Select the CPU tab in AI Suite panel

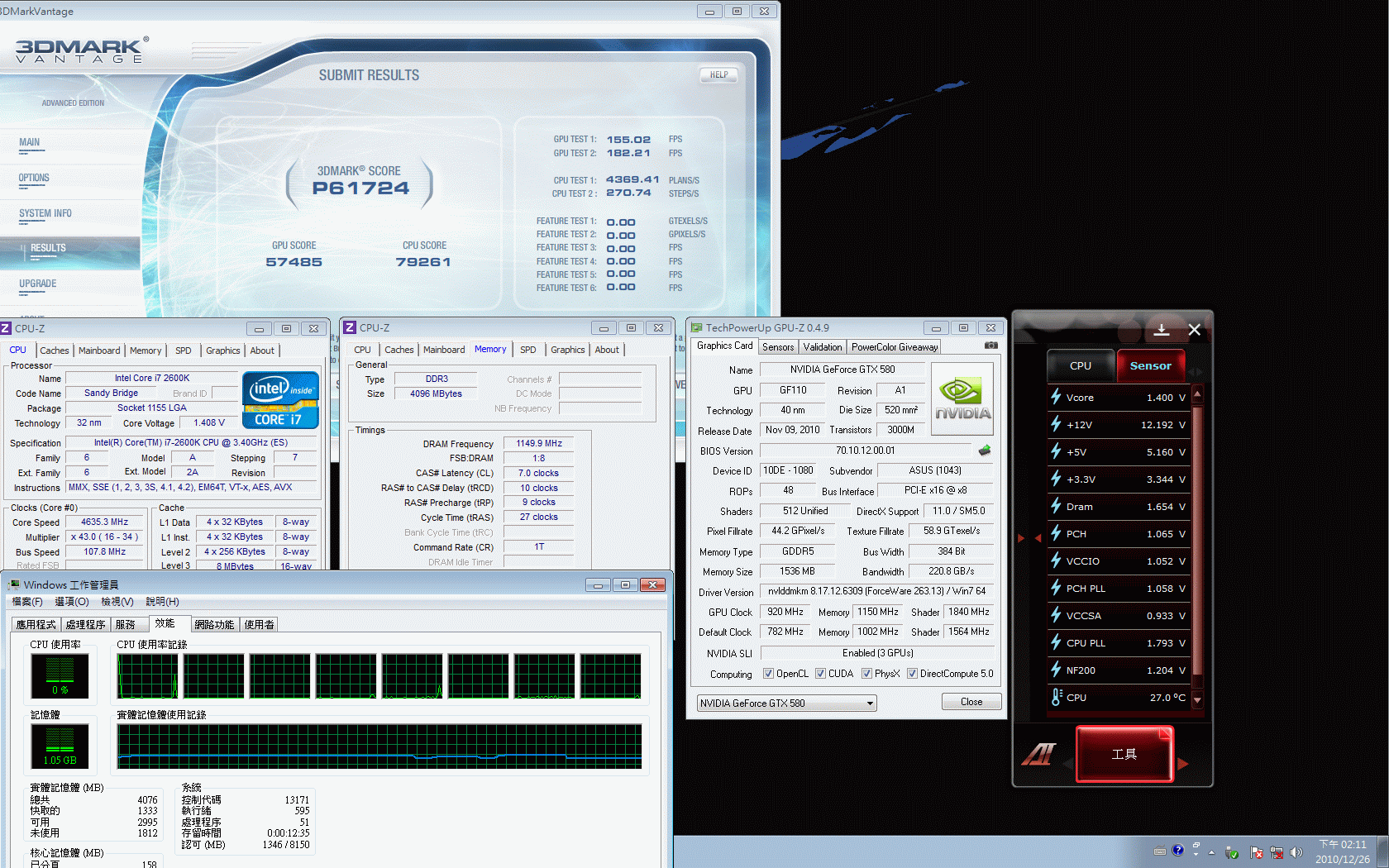point(1081,365)
